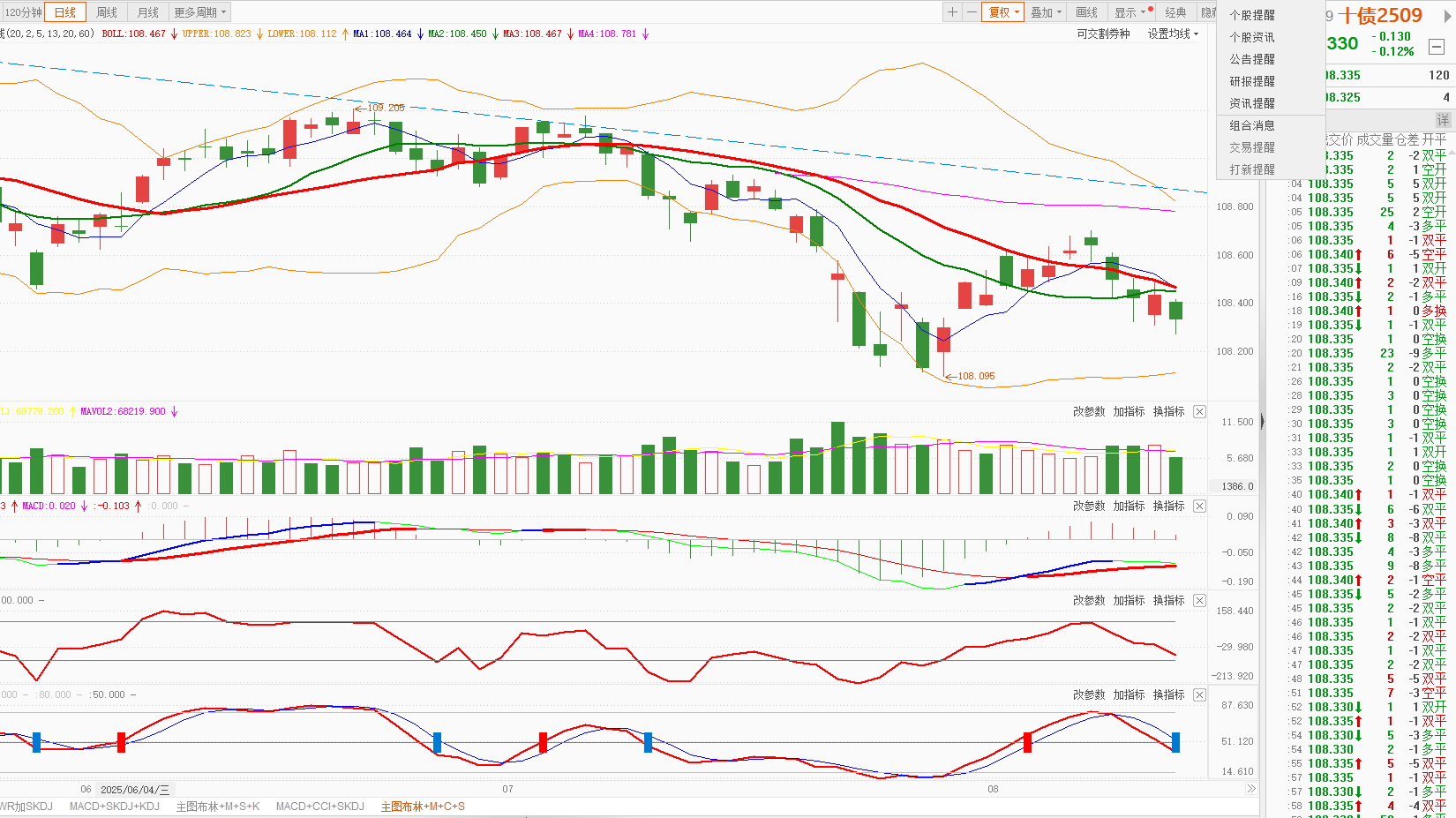Switch to MACD+SKDJ+KDJ template tab
1456x818 pixels.
[115, 807]
